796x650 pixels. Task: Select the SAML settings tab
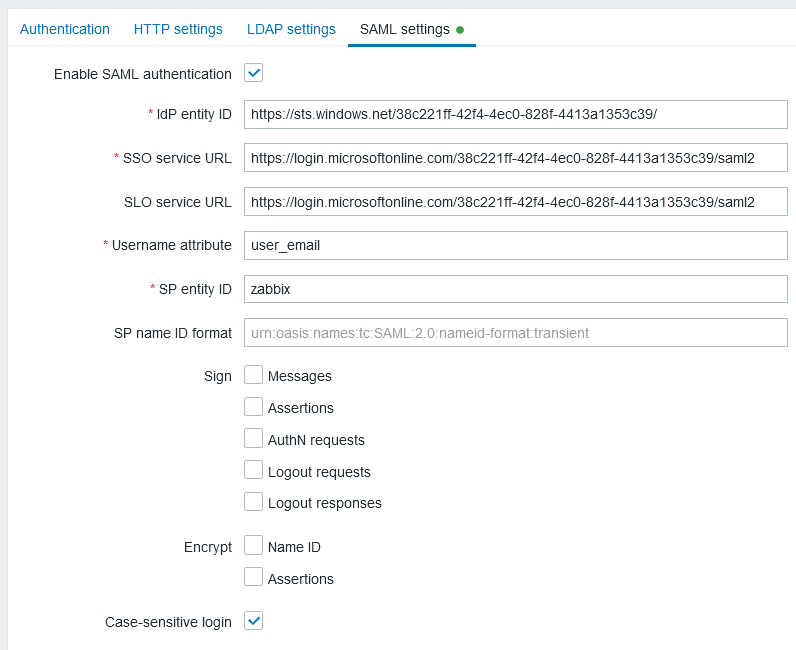(404, 29)
